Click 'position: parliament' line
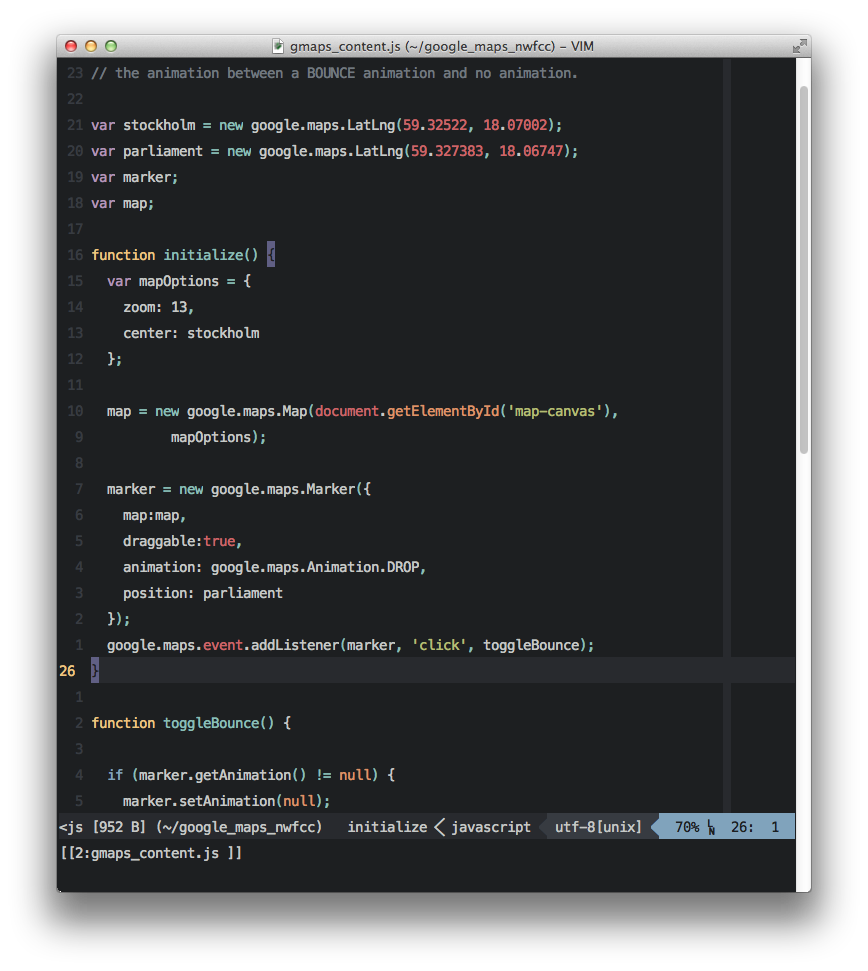 (x=202, y=593)
